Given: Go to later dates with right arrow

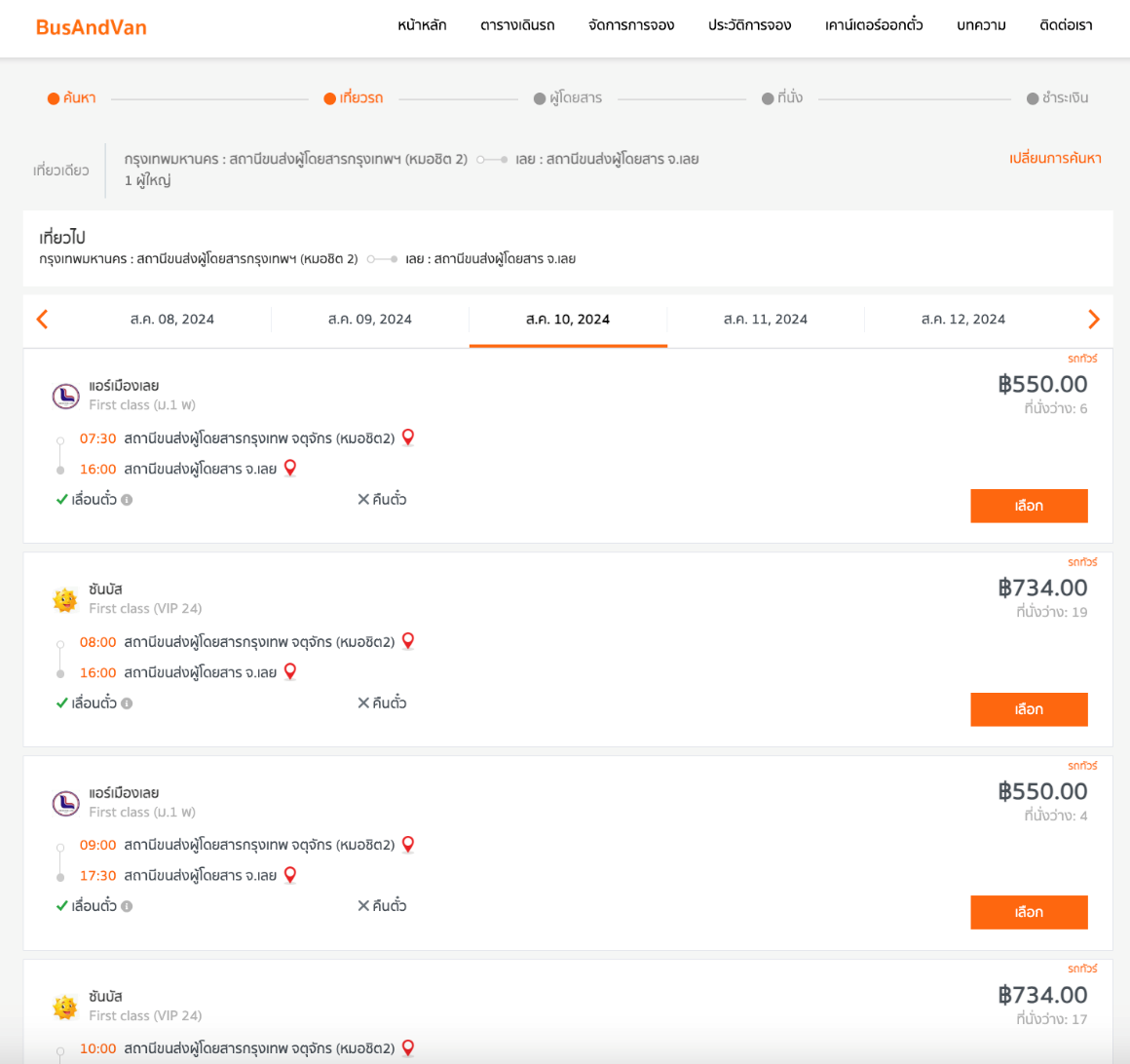Looking at the screenshot, I should click(x=1093, y=320).
